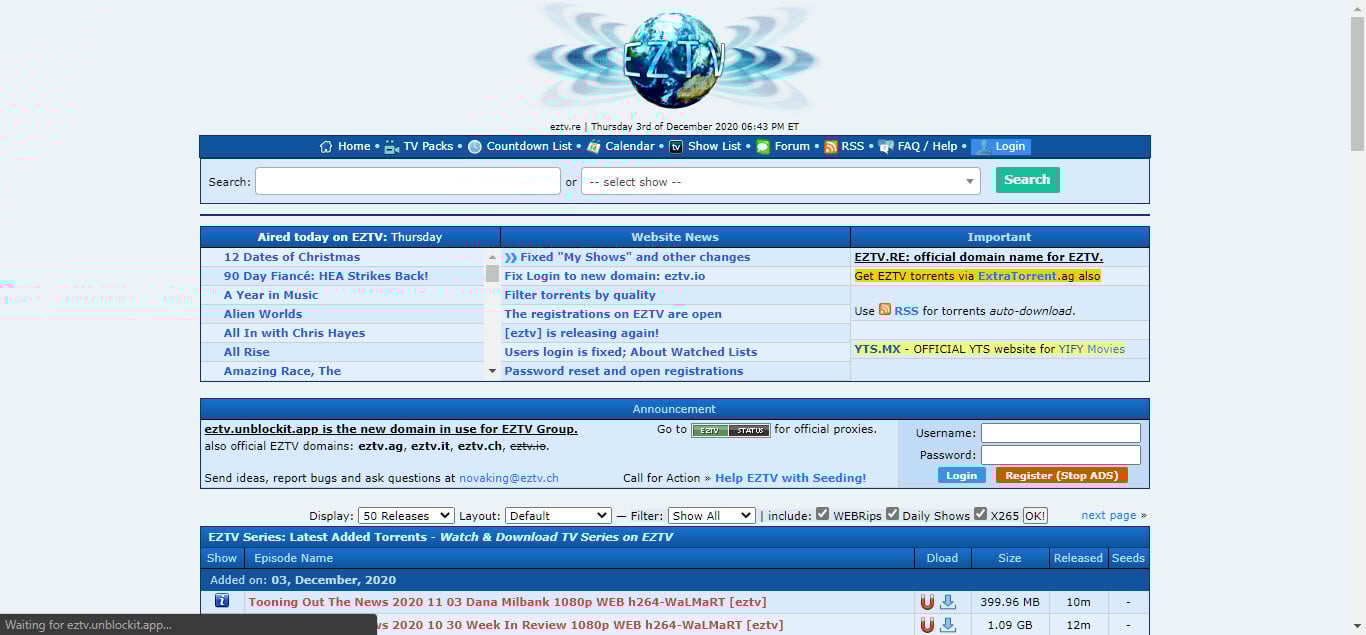Click the FAQ / Help icon
Viewport: 1366px width, 635px height.
tap(886, 147)
